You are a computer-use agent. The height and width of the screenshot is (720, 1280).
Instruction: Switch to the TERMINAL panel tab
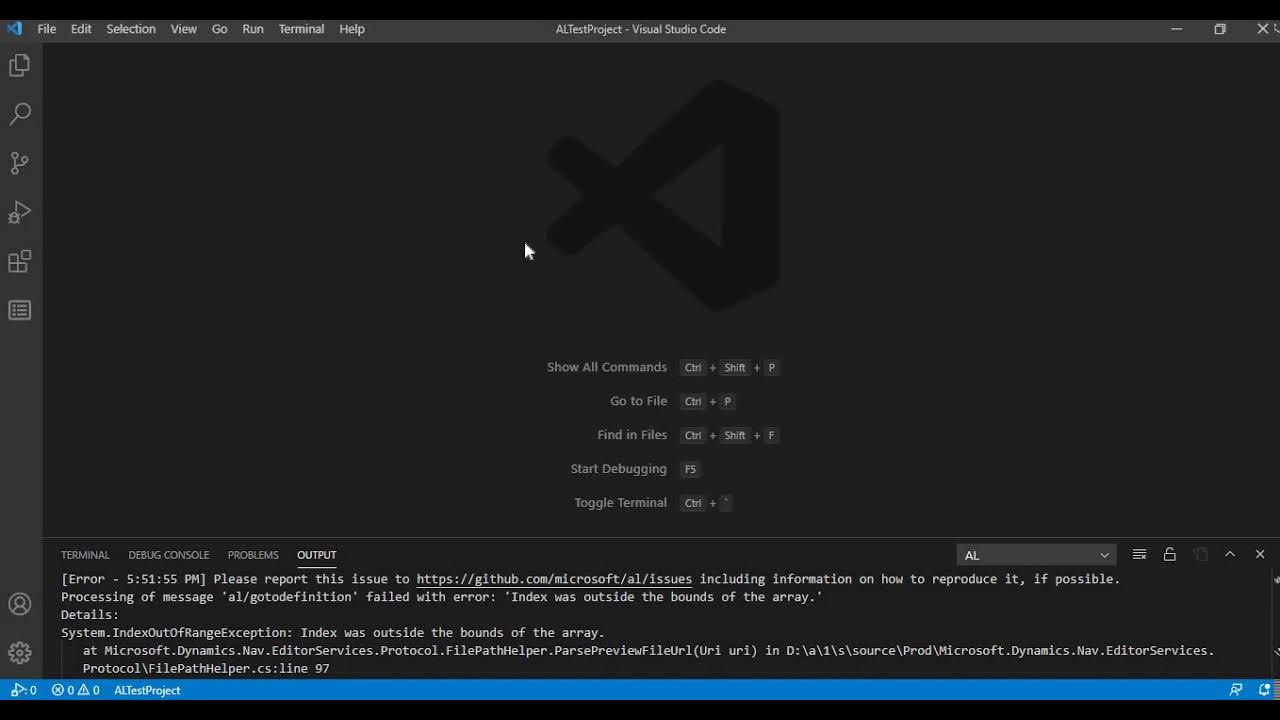(x=85, y=555)
